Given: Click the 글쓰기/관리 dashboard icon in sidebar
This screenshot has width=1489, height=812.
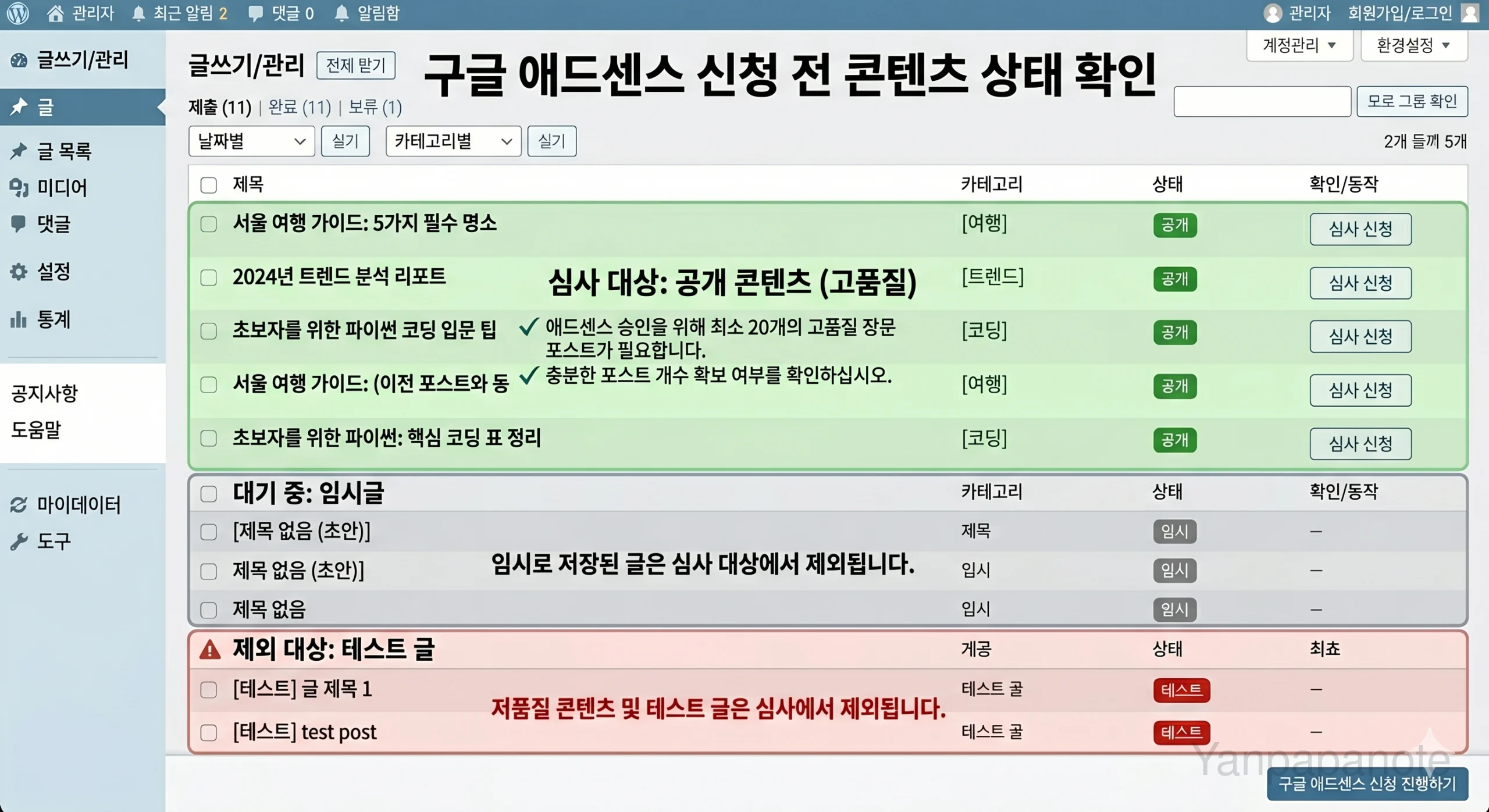Looking at the screenshot, I should (19, 60).
